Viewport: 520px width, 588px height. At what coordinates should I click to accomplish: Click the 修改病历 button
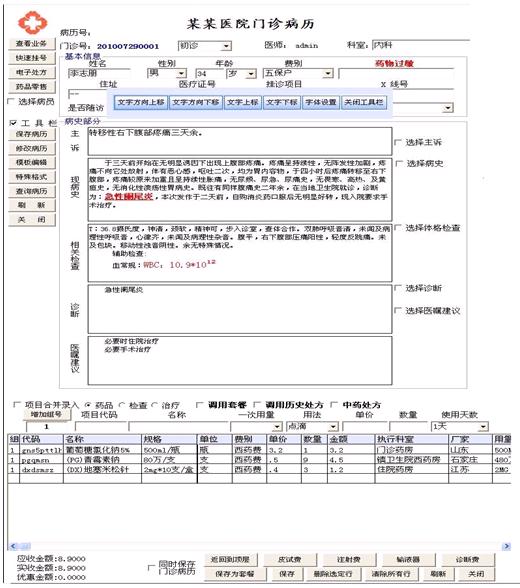(31, 148)
